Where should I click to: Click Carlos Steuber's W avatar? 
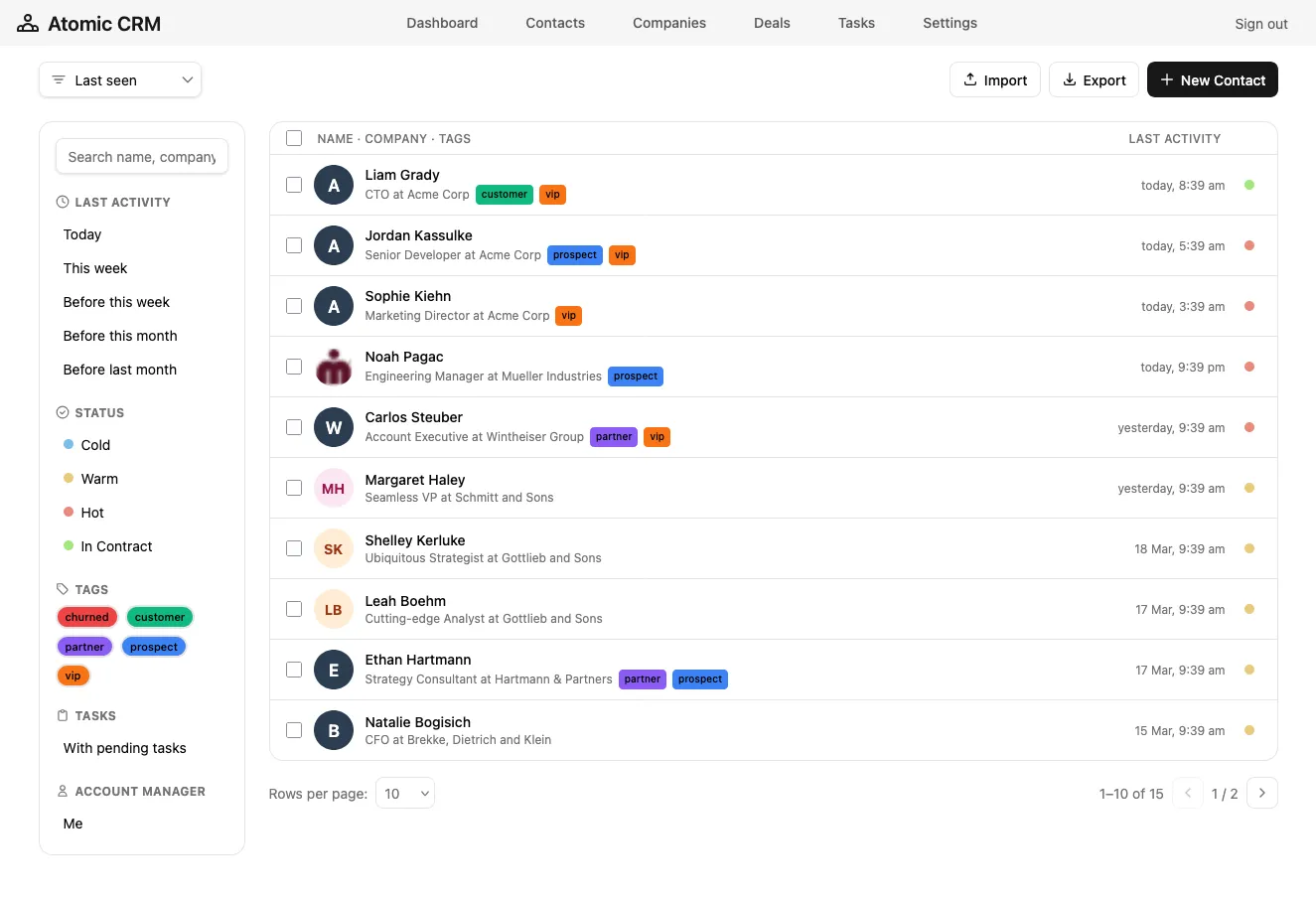coord(334,428)
